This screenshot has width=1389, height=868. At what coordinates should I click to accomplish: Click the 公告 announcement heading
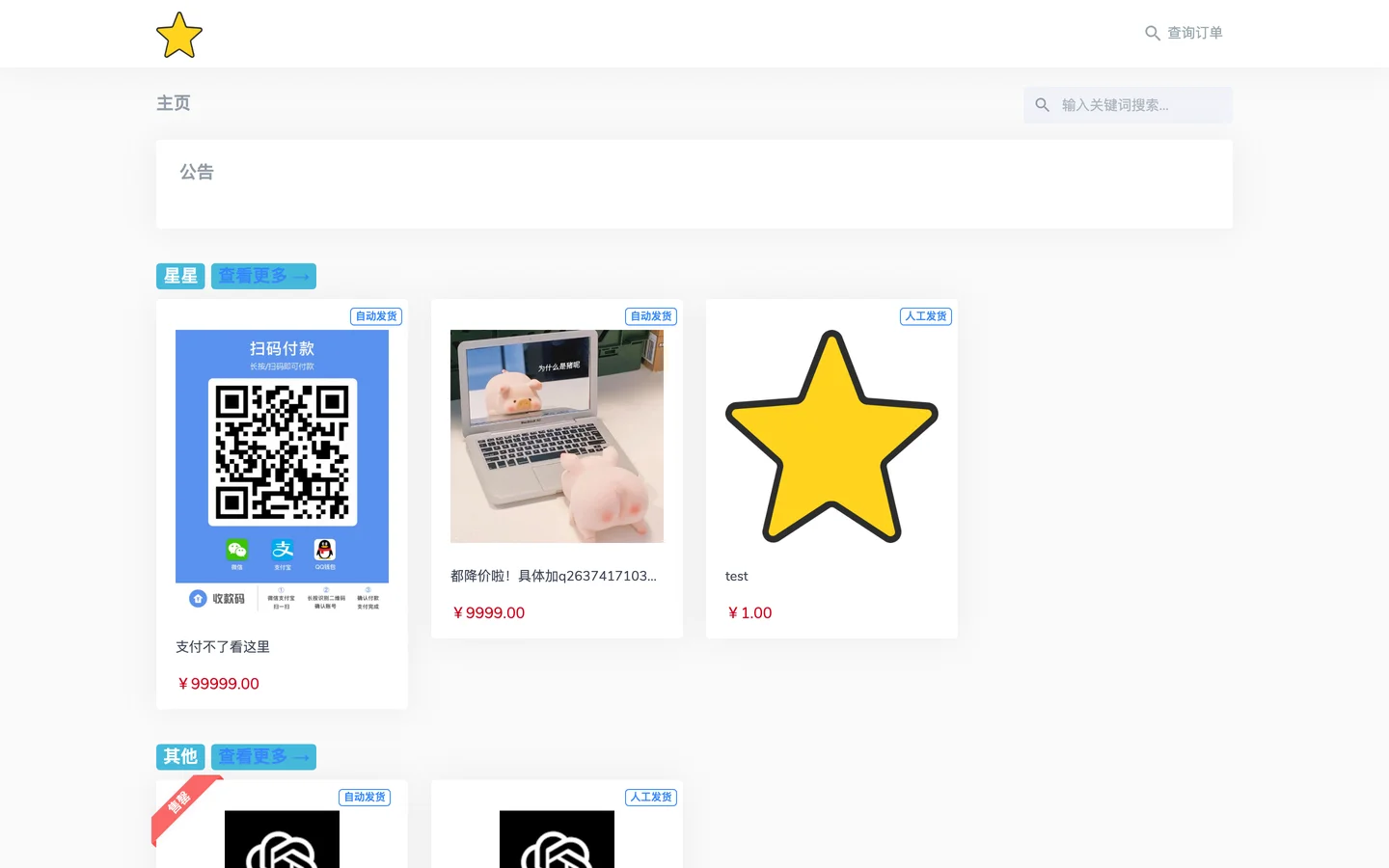click(197, 172)
